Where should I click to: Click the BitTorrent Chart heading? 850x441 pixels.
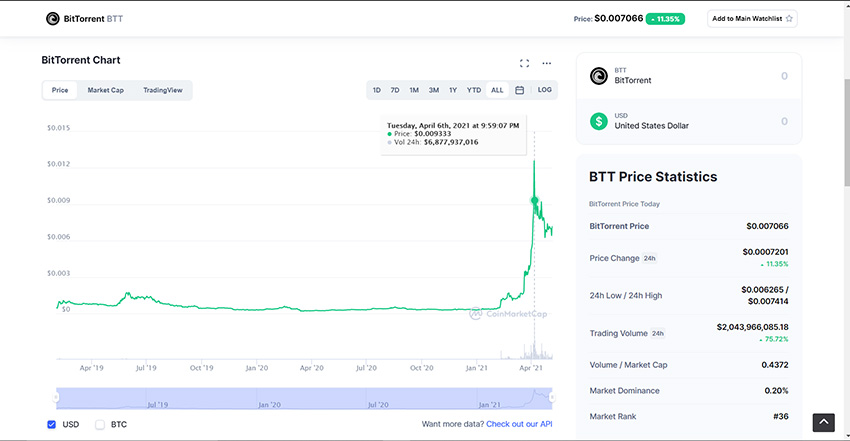point(81,60)
